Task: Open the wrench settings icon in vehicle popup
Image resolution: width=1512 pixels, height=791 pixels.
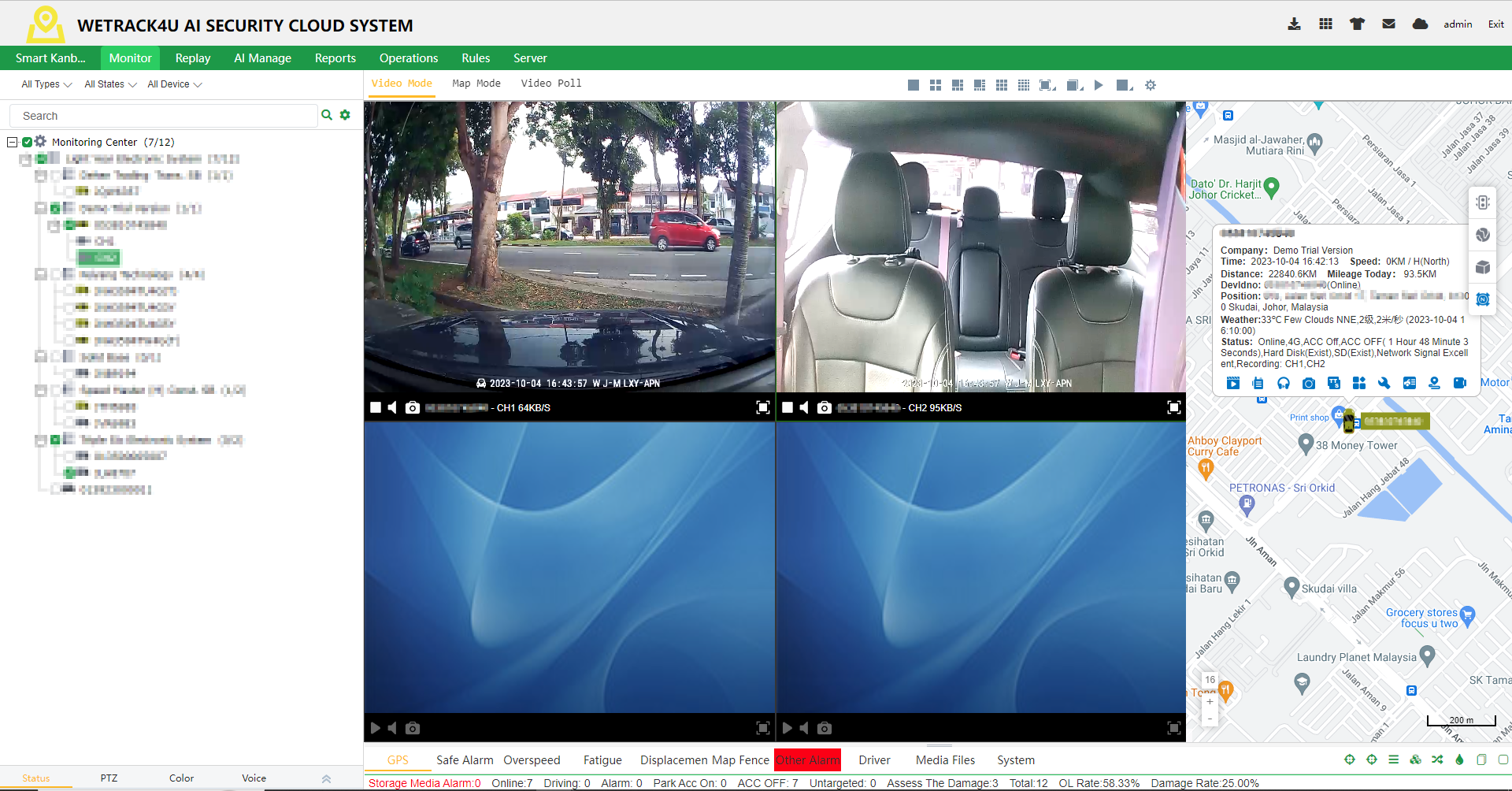Action: [1385, 383]
